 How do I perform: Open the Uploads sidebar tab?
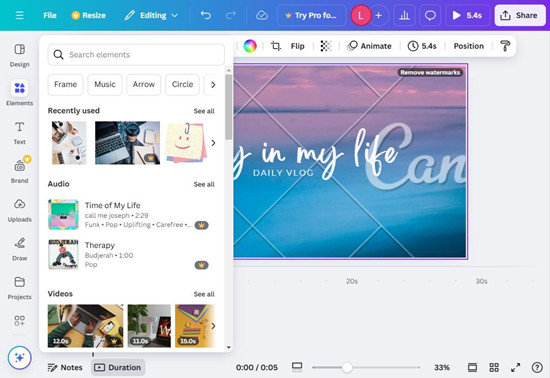point(20,210)
